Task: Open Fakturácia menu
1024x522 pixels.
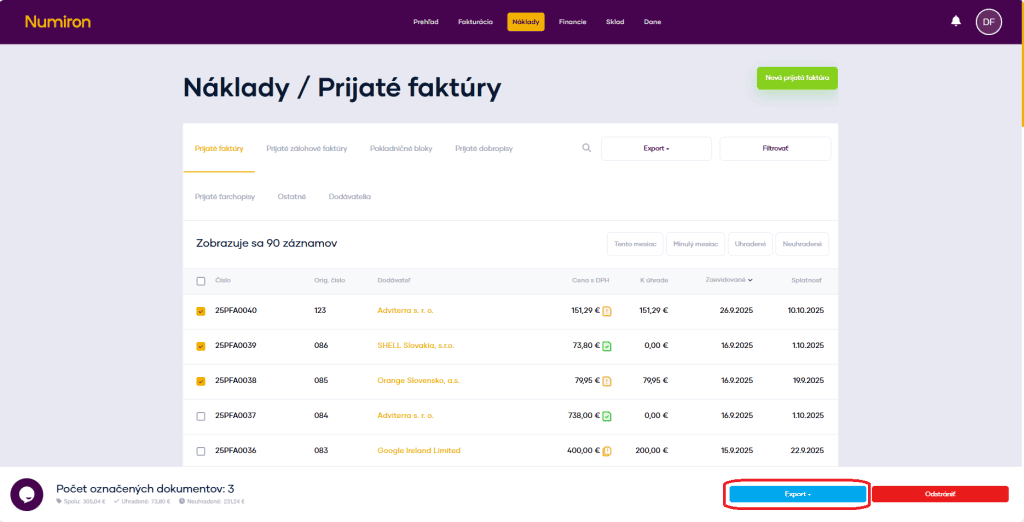Action: tap(475, 22)
